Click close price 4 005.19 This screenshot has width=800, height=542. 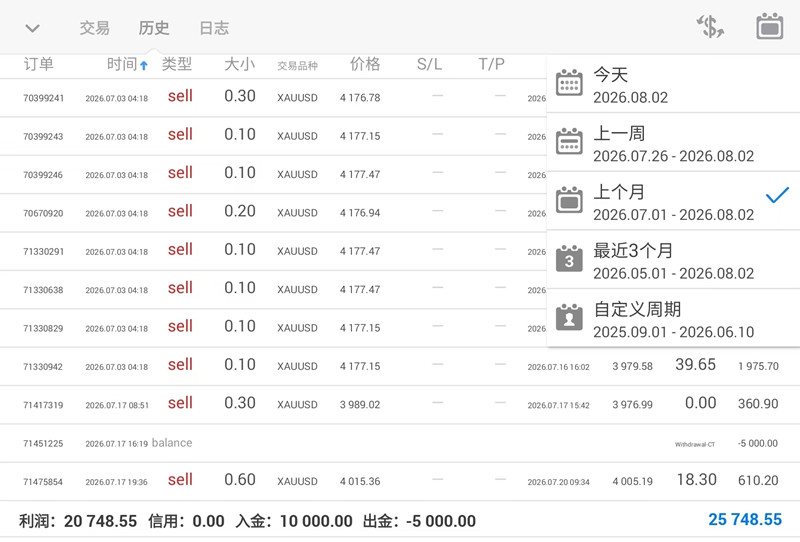(x=633, y=481)
